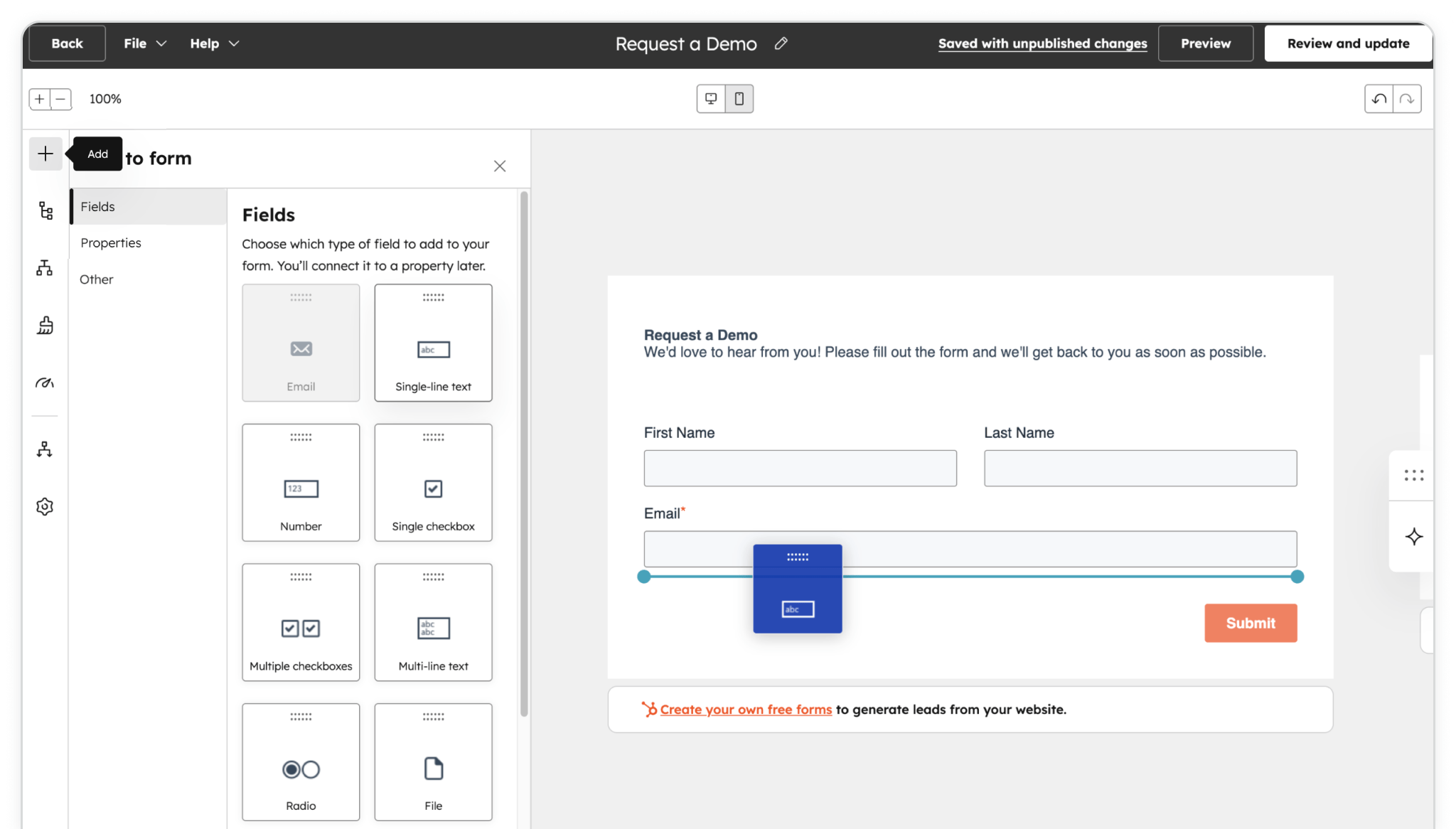Select the Other tab
1456x829 pixels.
point(97,279)
